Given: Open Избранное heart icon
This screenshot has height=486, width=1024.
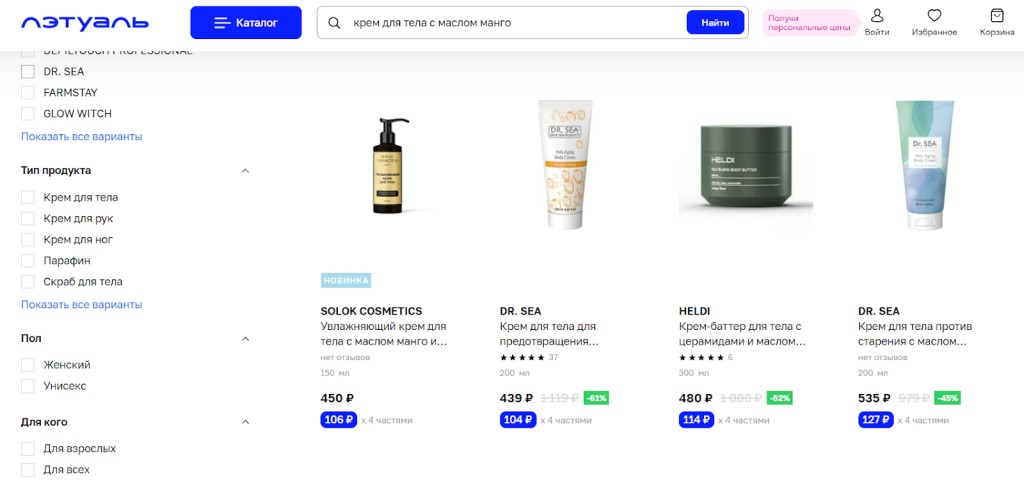Looking at the screenshot, I should [935, 15].
